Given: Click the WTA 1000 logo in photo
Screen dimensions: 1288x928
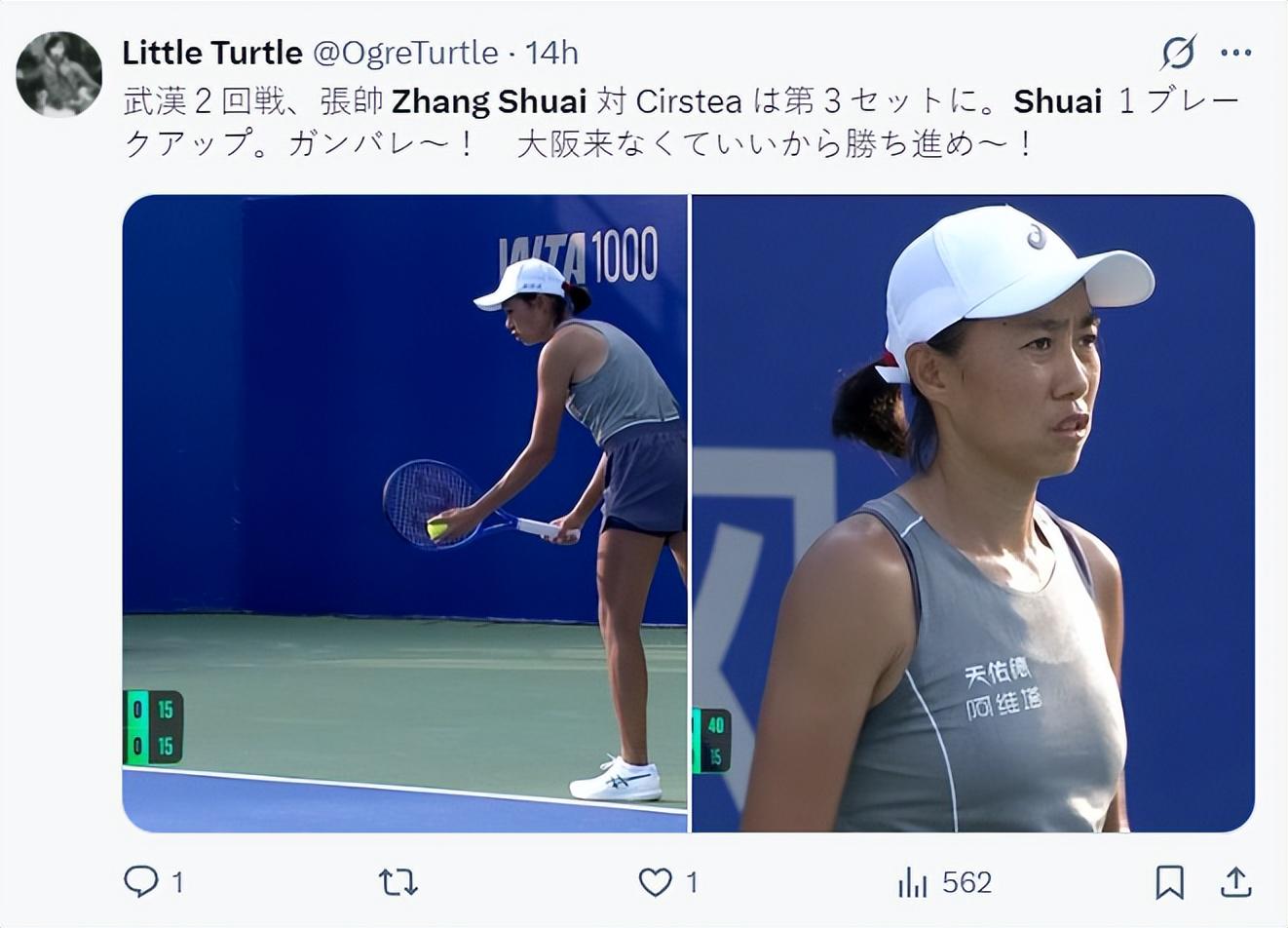Looking at the screenshot, I should 579,257.
